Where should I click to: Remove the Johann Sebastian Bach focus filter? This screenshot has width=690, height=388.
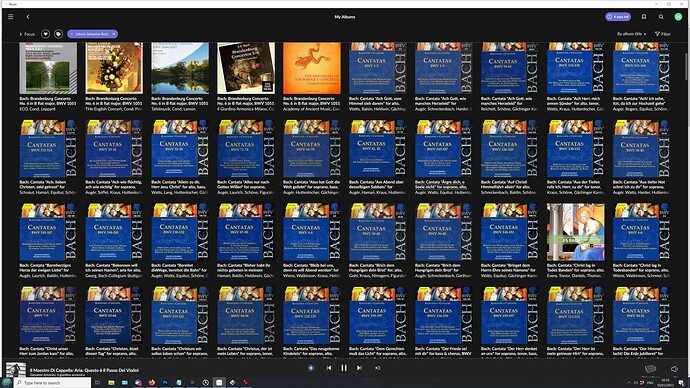114,34
